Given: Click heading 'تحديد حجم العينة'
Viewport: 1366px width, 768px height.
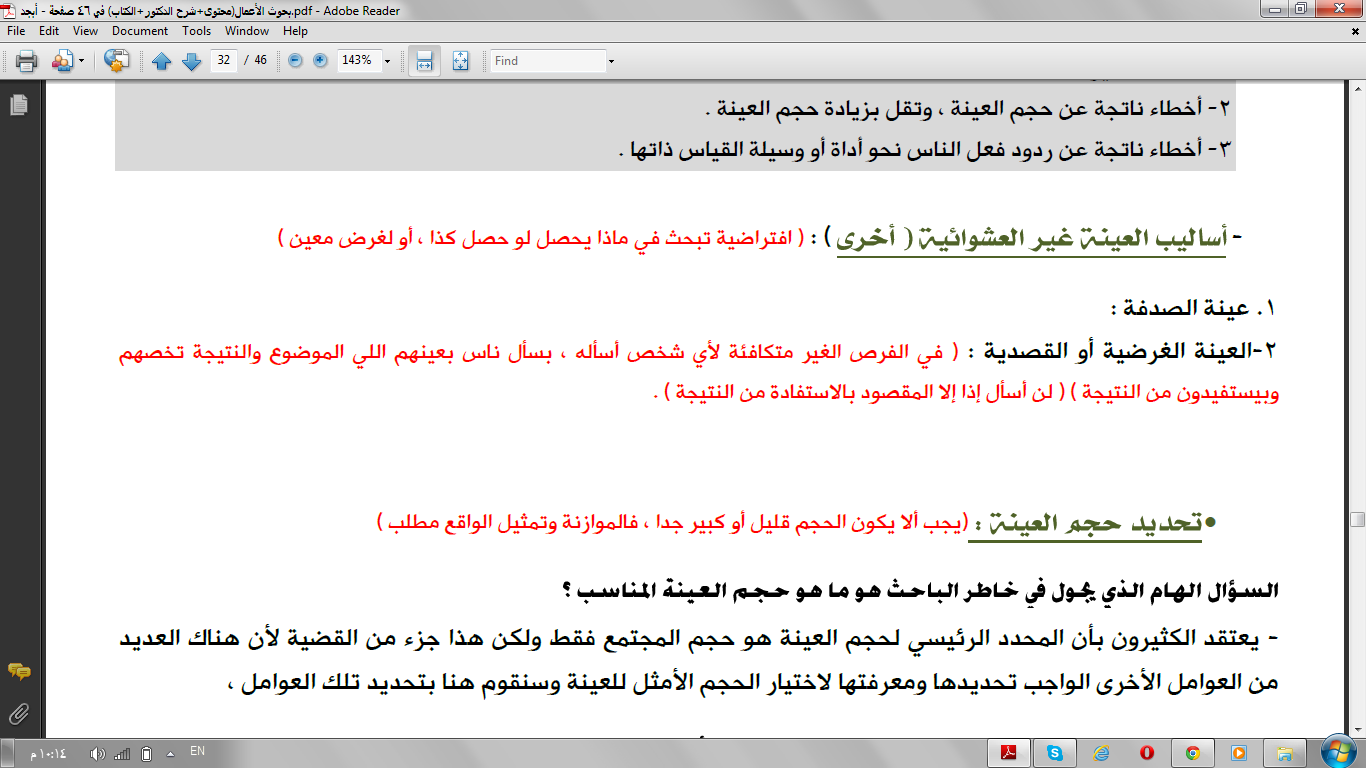Looking at the screenshot, I should pos(1097,525).
